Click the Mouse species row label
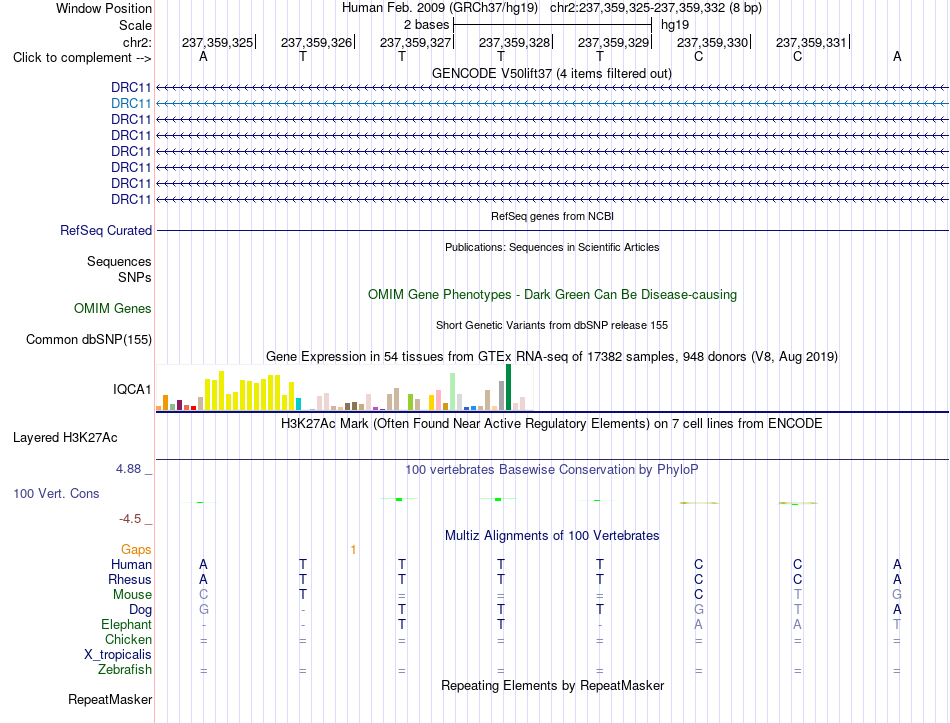This screenshot has width=950, height=723. click(x=132, y=595)
